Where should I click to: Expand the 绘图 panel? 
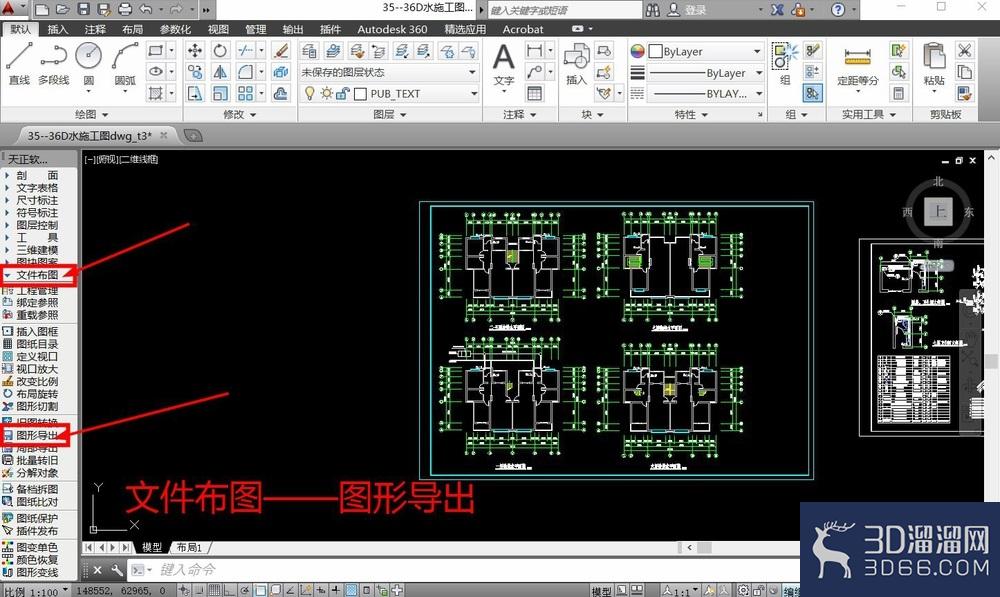[92, 114]
